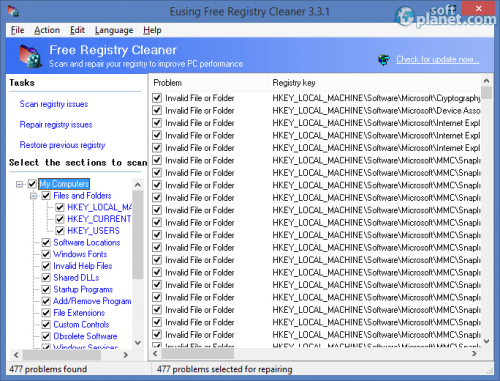Select the Cryptography registry key cell
The height and width of the screenshot is (381, 500).
[376, 98]
